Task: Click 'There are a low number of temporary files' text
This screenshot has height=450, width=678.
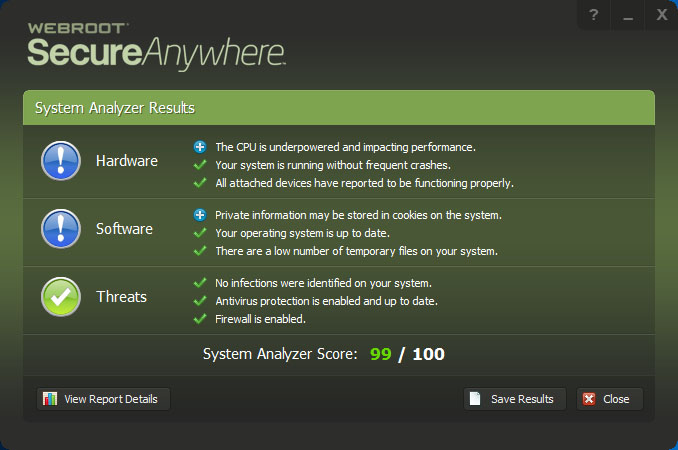Action: [357, 251]
